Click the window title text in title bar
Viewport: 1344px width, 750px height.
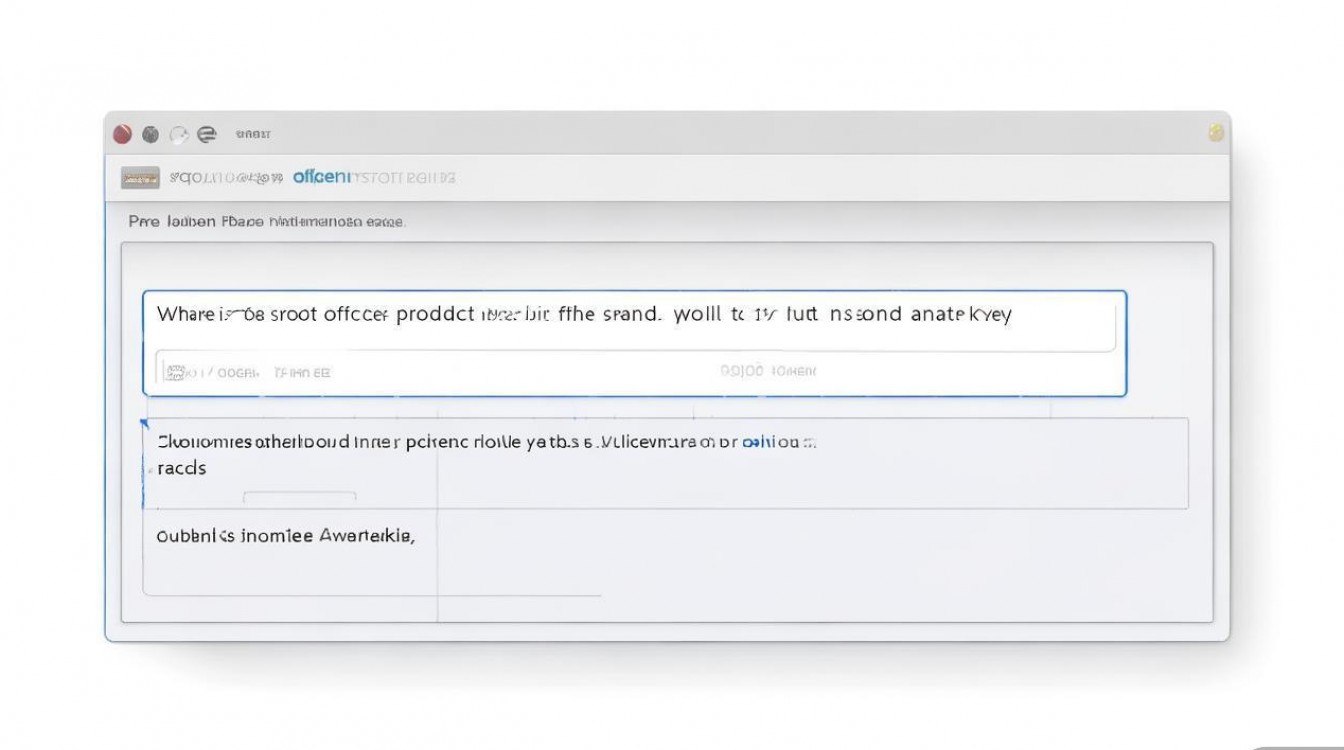[x=253, y=134]
